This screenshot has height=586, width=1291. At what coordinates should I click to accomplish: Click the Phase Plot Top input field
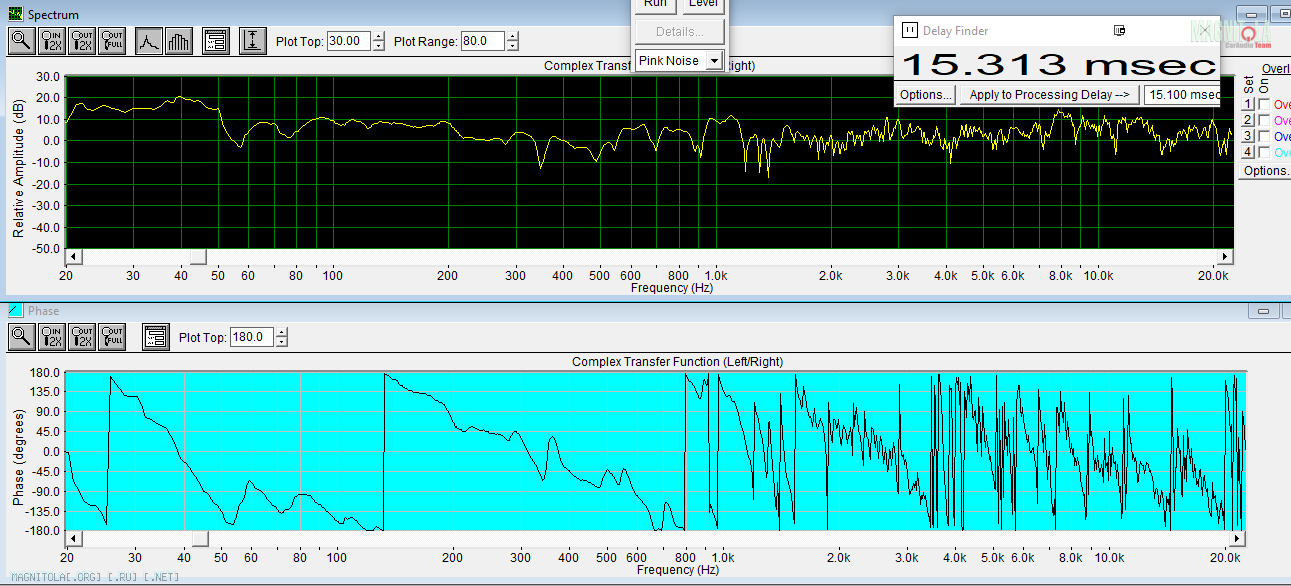click(252, 337)
